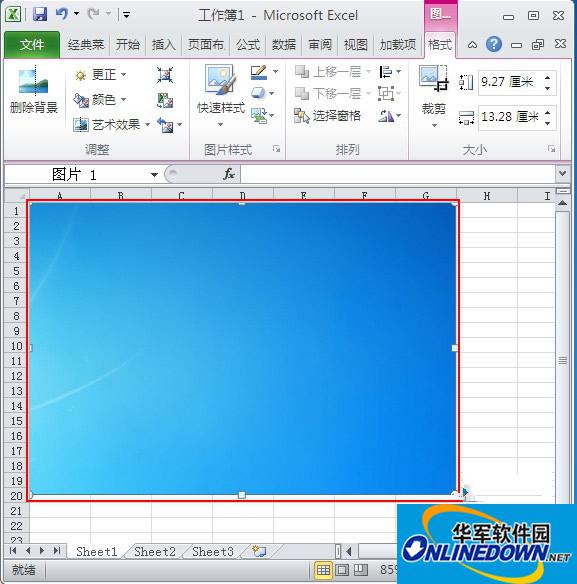This screenshot has height=584, width=577.
Task: Go to the first sheet navigation arrow
Action: (x=13, y=550)
